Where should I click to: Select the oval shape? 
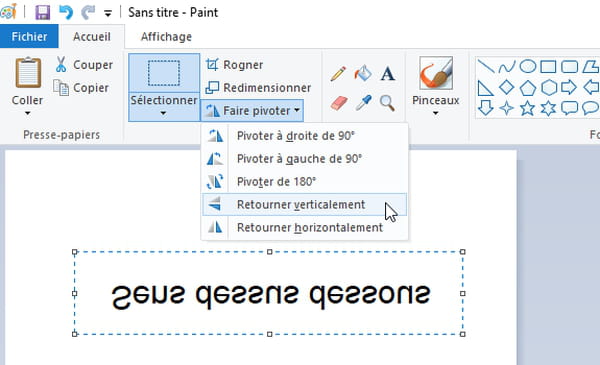[528, 67]
